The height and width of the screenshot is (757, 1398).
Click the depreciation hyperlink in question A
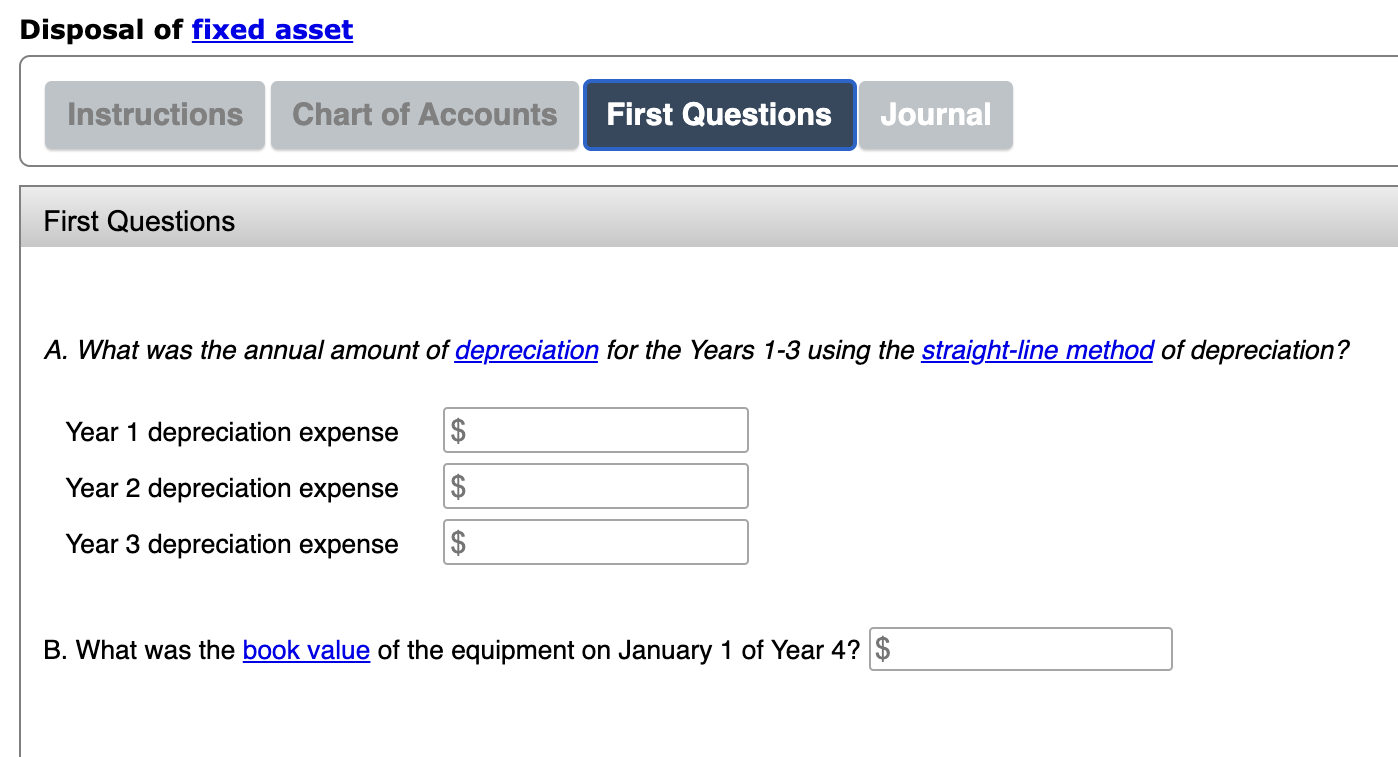point(527,350)
